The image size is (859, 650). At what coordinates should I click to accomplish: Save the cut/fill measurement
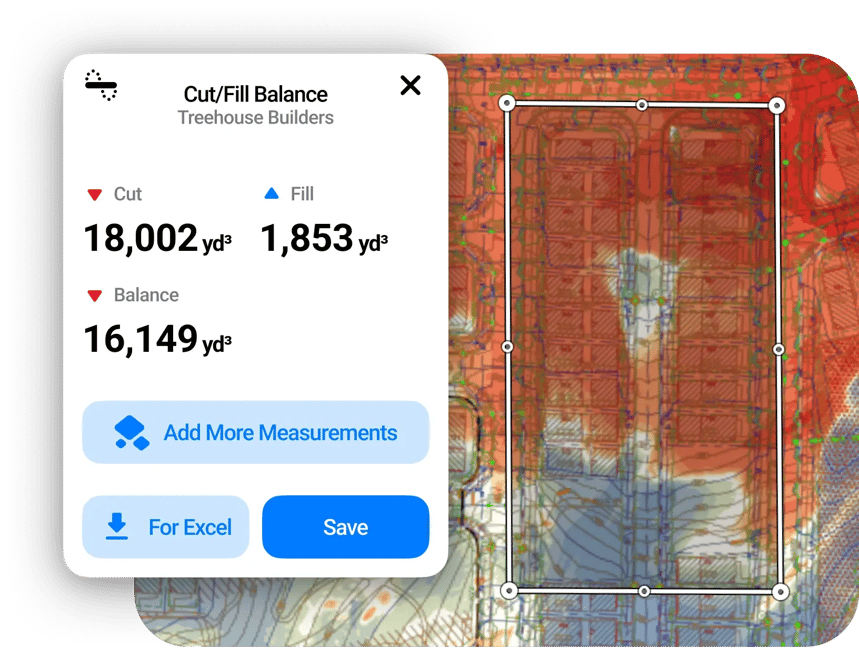tap(345, 527)
